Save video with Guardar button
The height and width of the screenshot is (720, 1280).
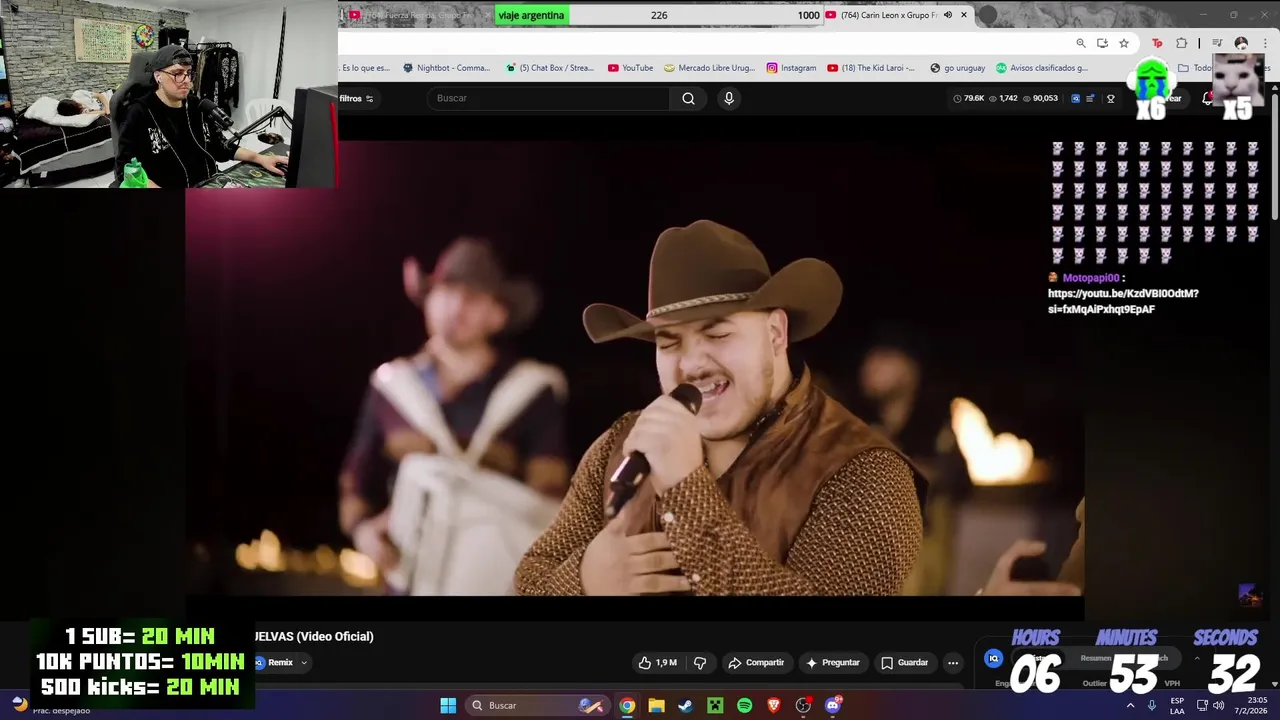[905, 662]
